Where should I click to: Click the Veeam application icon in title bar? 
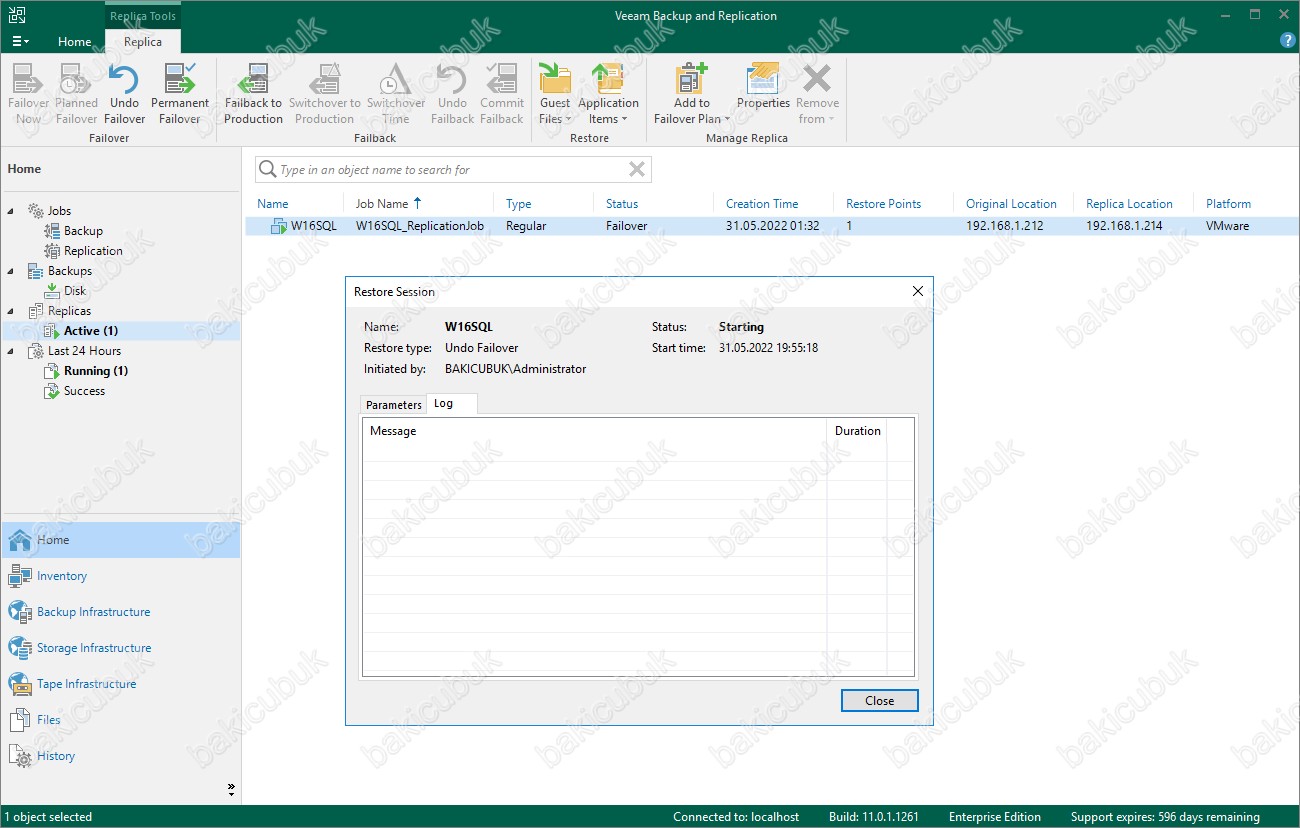[17, 15]
